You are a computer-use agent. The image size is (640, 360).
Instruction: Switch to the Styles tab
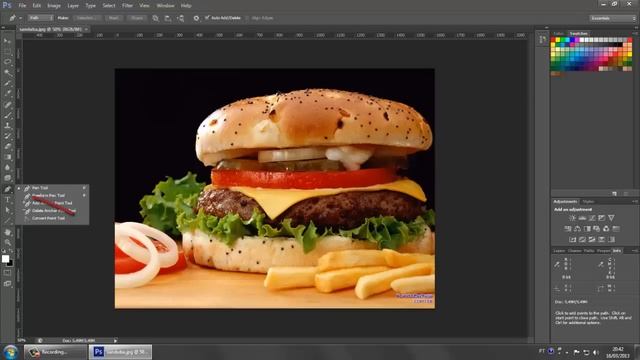tap(588, 202)
